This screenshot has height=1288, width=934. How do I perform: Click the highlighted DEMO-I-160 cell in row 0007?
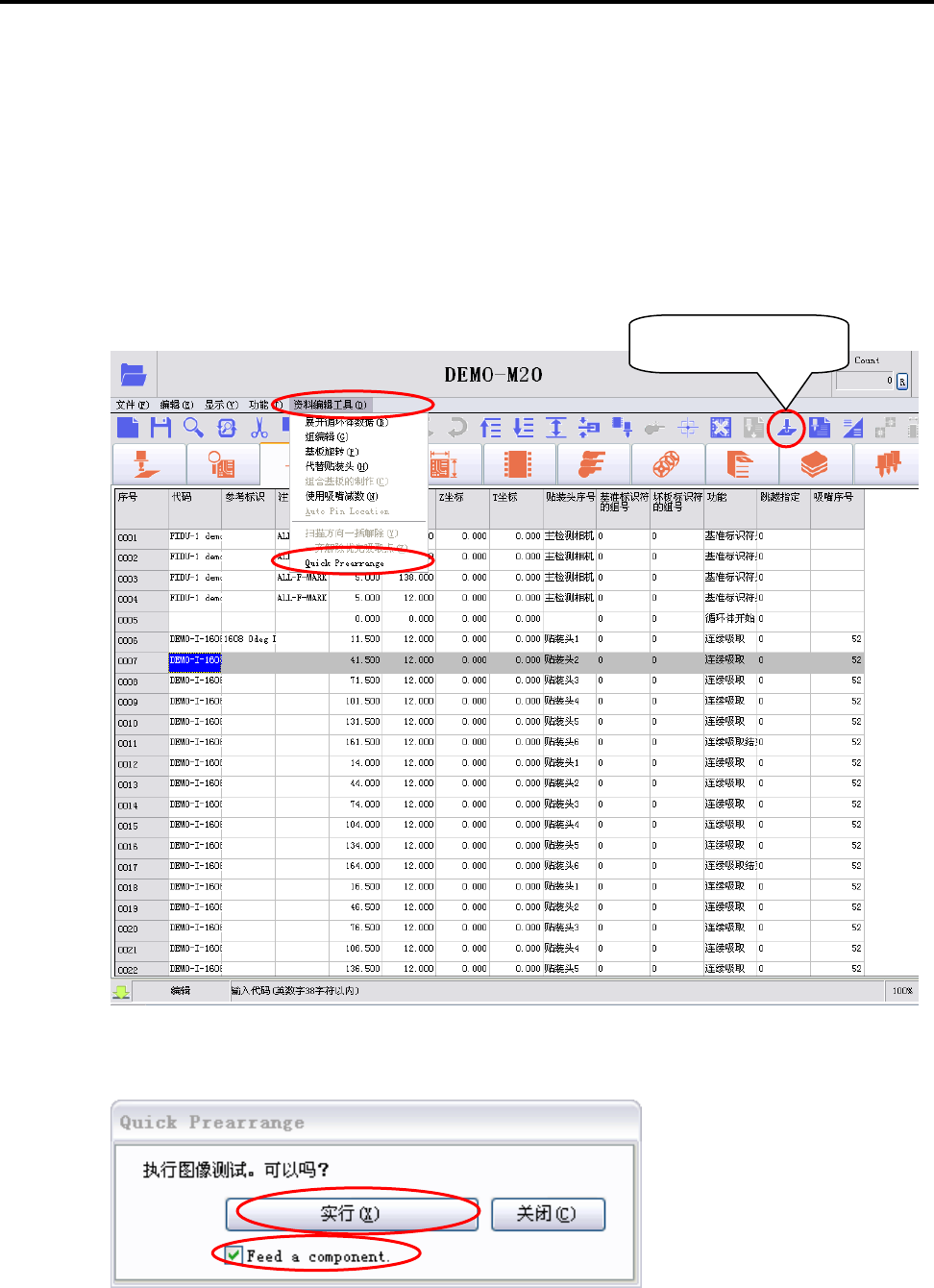coord(195,660)
